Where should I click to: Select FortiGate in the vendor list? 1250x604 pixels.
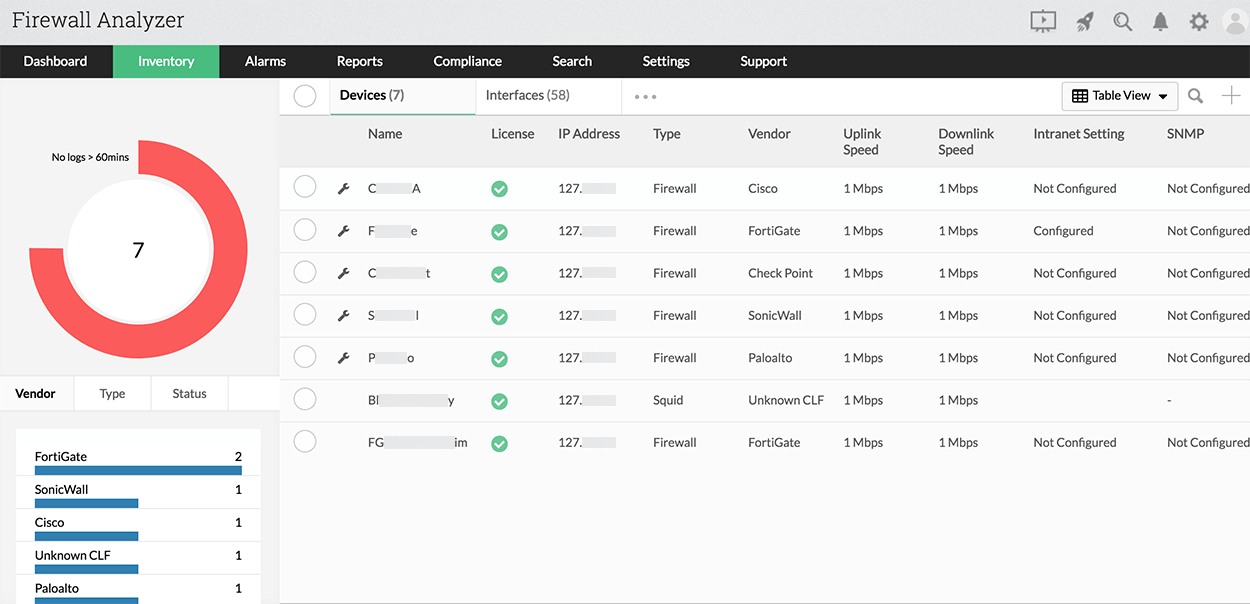(x=62, y=456)
